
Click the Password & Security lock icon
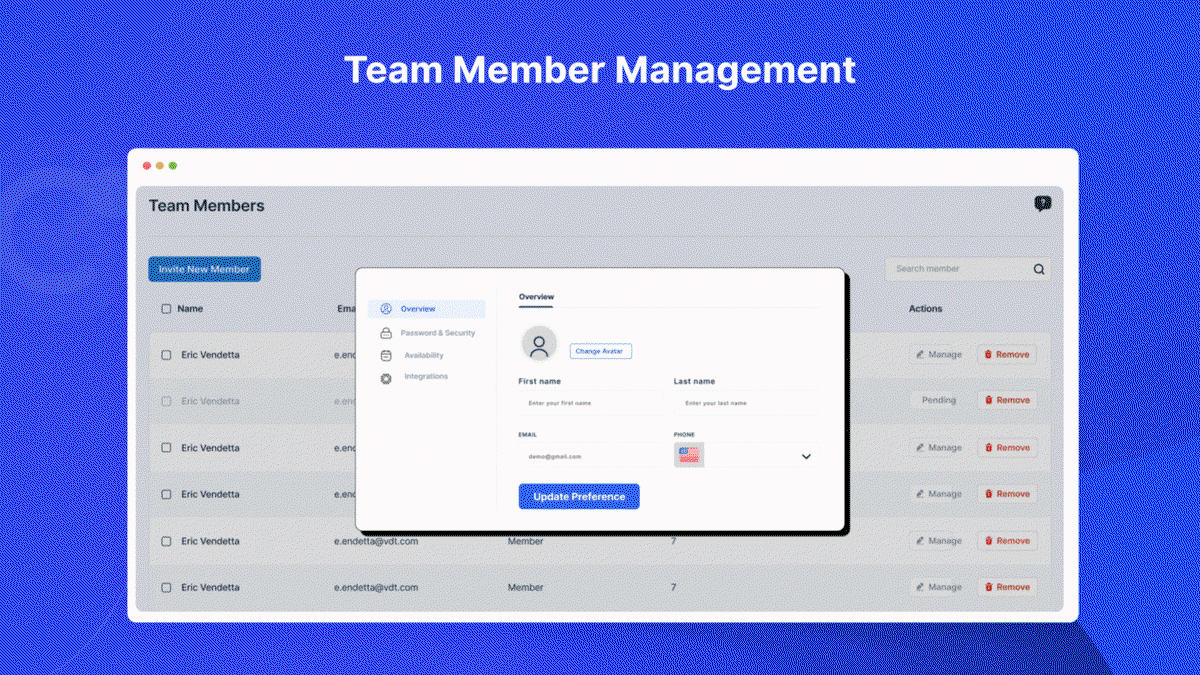386,332
